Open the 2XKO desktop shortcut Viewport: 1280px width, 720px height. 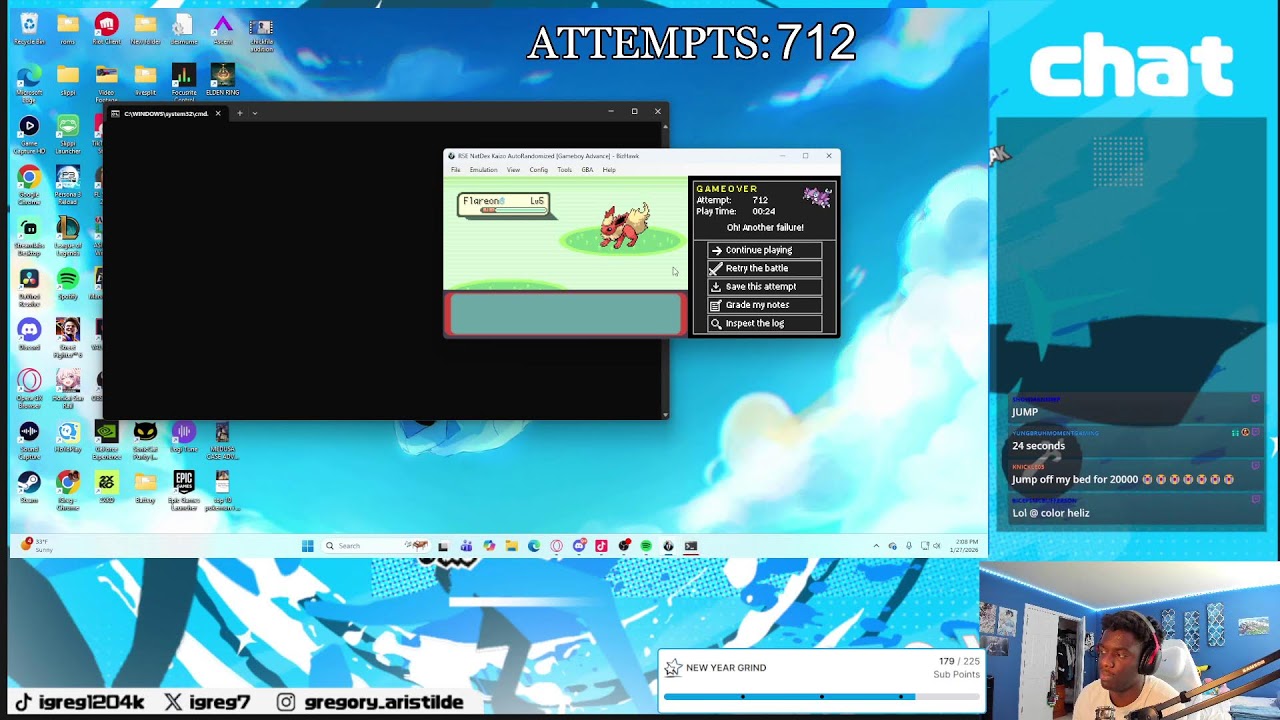click(x=106, y=486)
